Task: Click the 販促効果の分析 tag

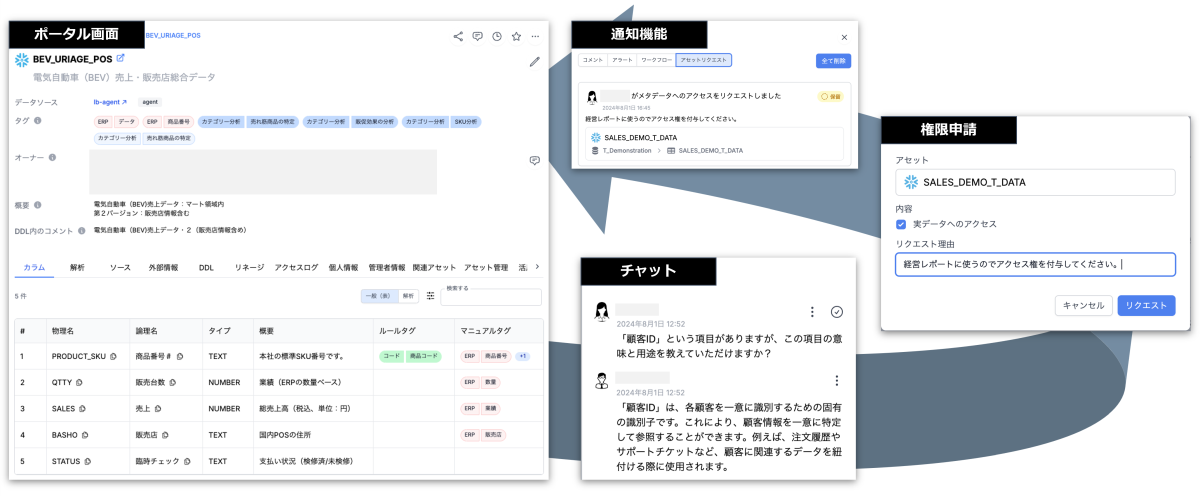Action: [x=376, y=121]
